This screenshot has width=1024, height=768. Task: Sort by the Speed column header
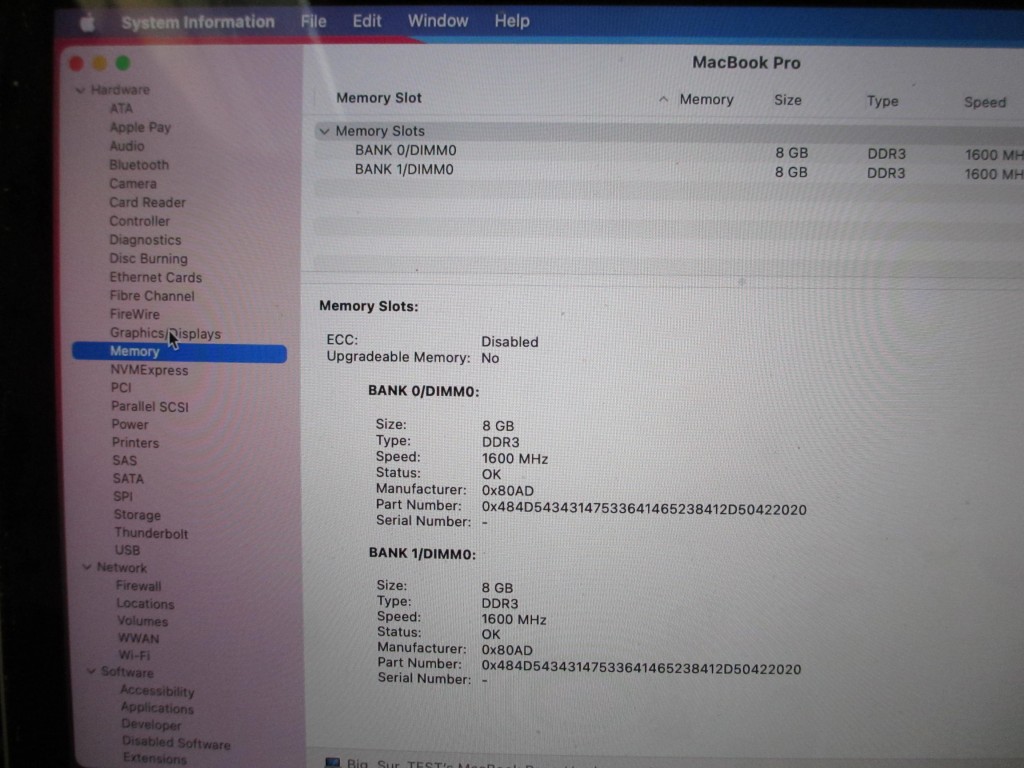coord(985,102)
